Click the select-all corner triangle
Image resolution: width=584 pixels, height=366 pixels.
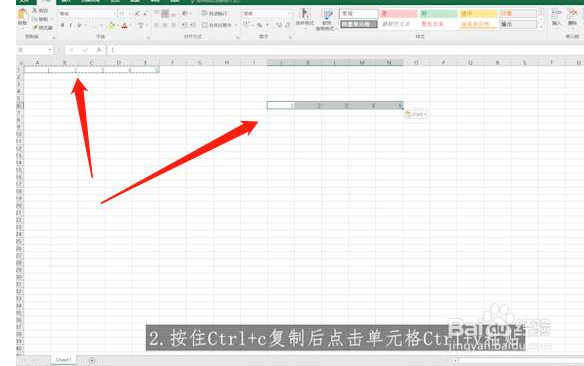tap(20, 63)
